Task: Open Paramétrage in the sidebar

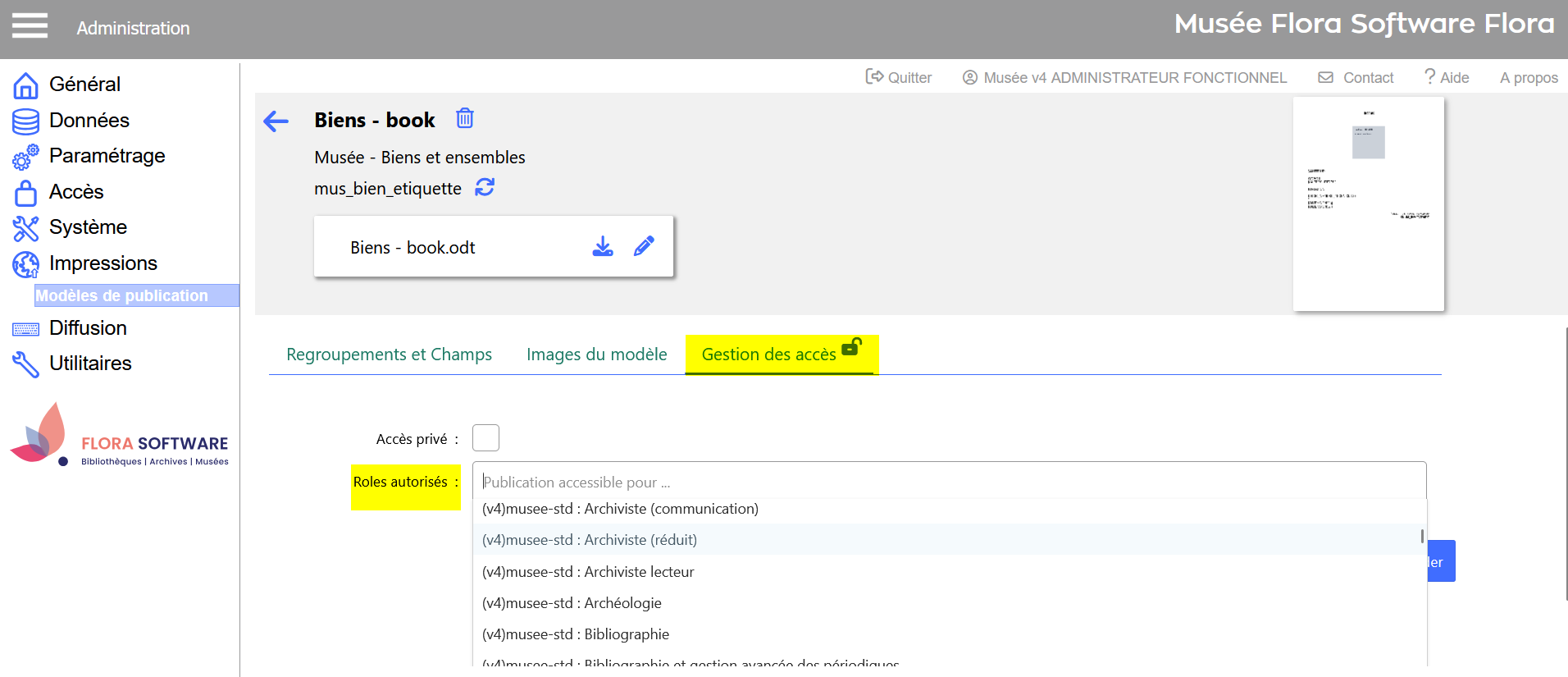Action: [x=107, y=156]
